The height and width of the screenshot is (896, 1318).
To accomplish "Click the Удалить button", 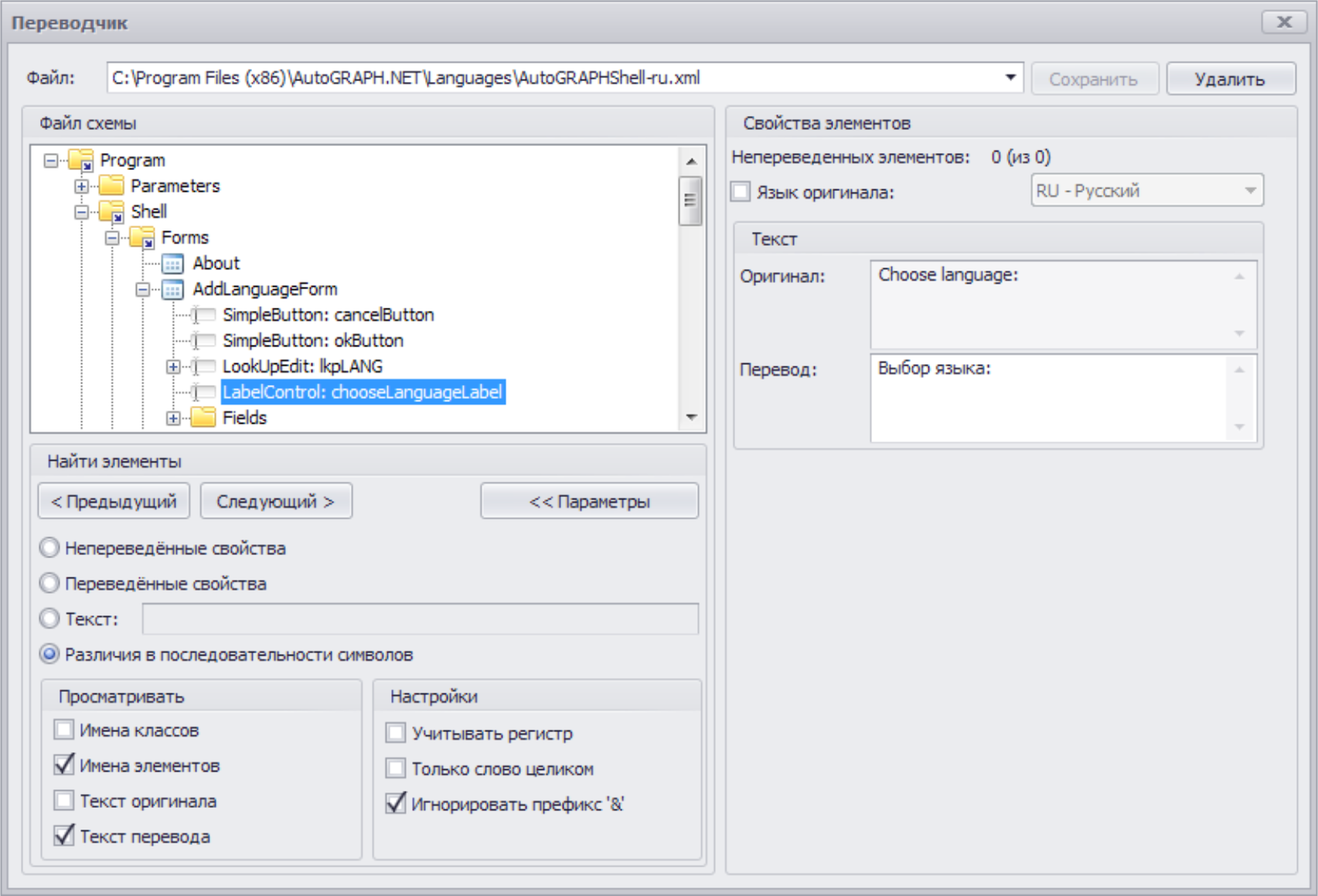I will [x=1230, y=79].
